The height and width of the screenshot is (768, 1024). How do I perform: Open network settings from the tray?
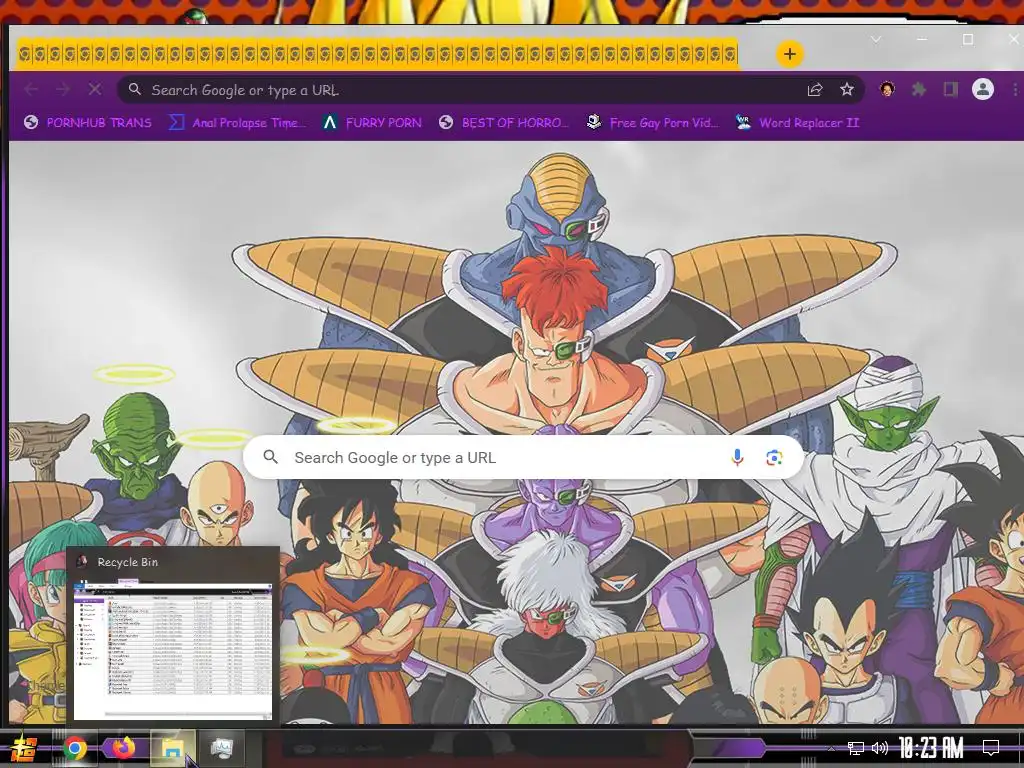[x=856, y=748]
